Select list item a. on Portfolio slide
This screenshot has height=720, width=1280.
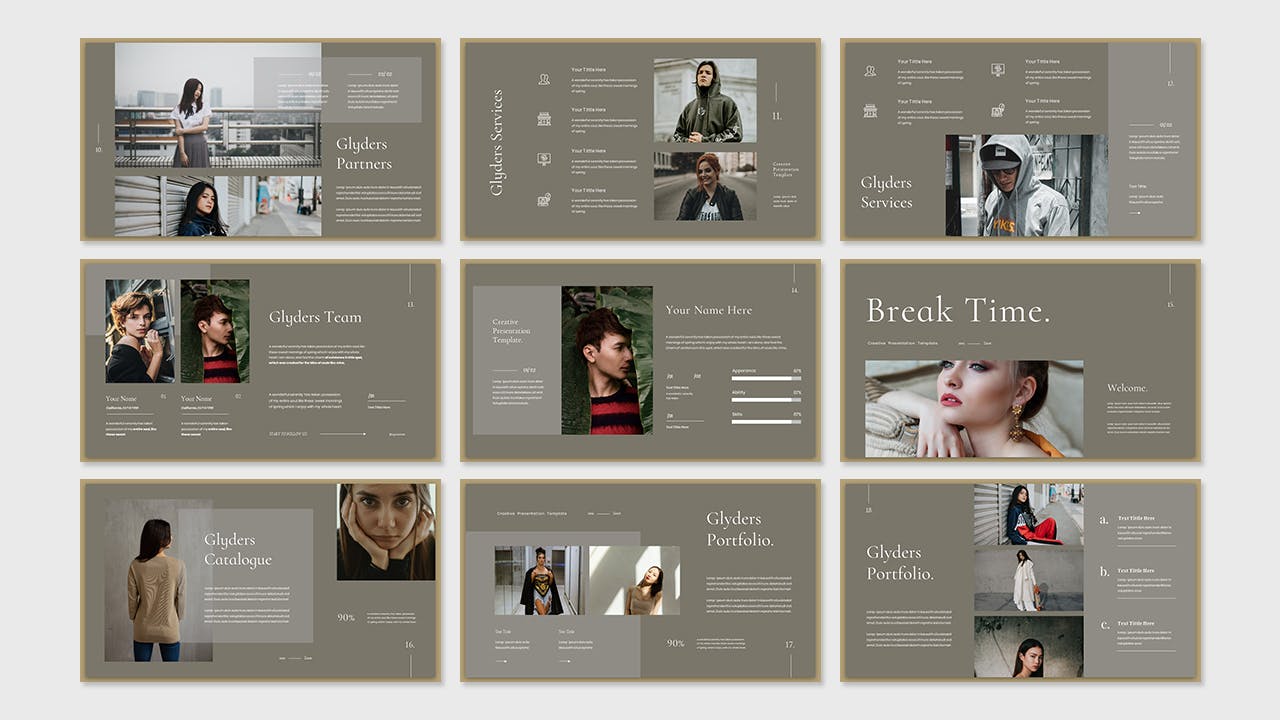pyautogui.click(x=1104, y=520)
